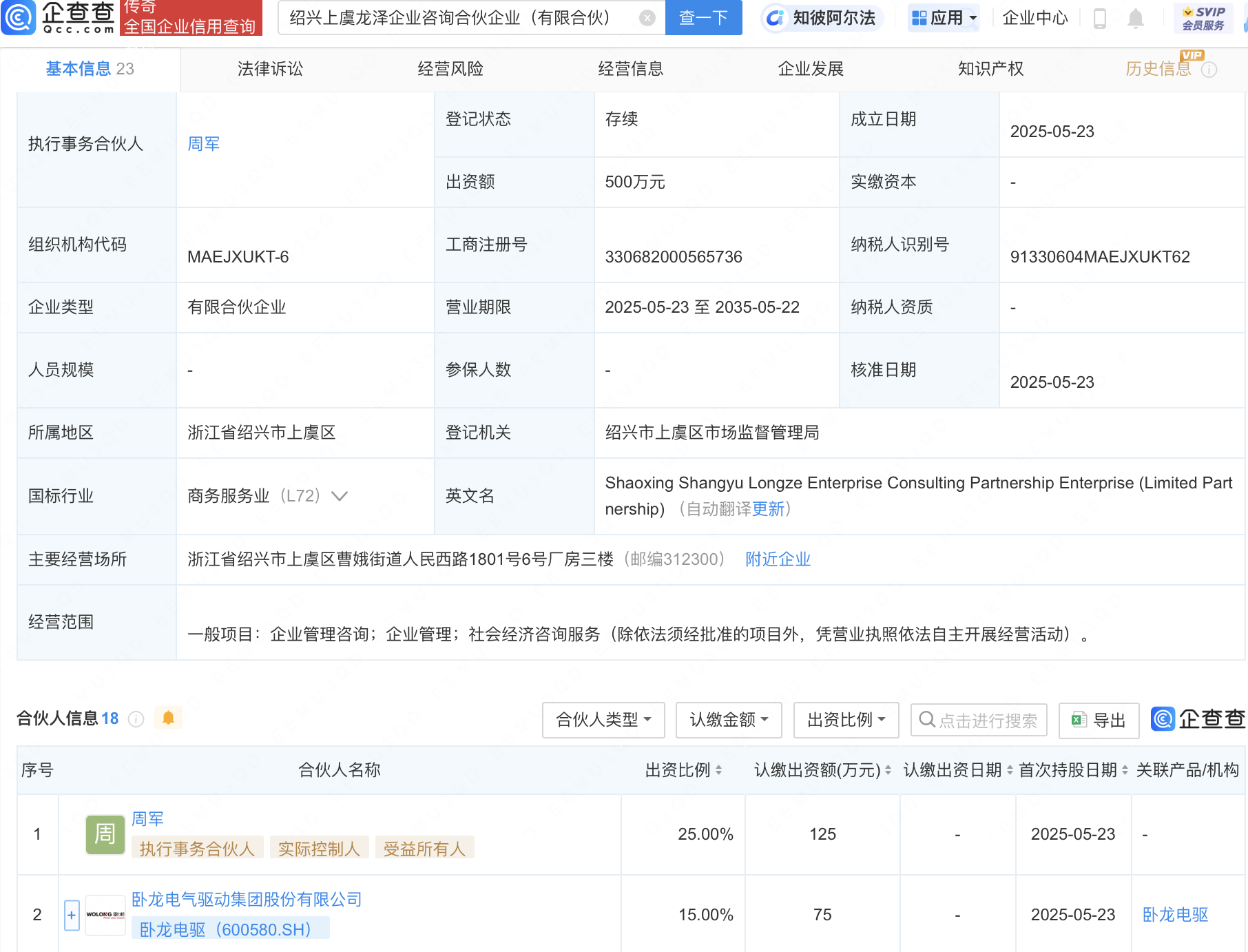1248x952 pixels.
Task: Open the 出资比例 filter dropdown
Action: point(846,720)
